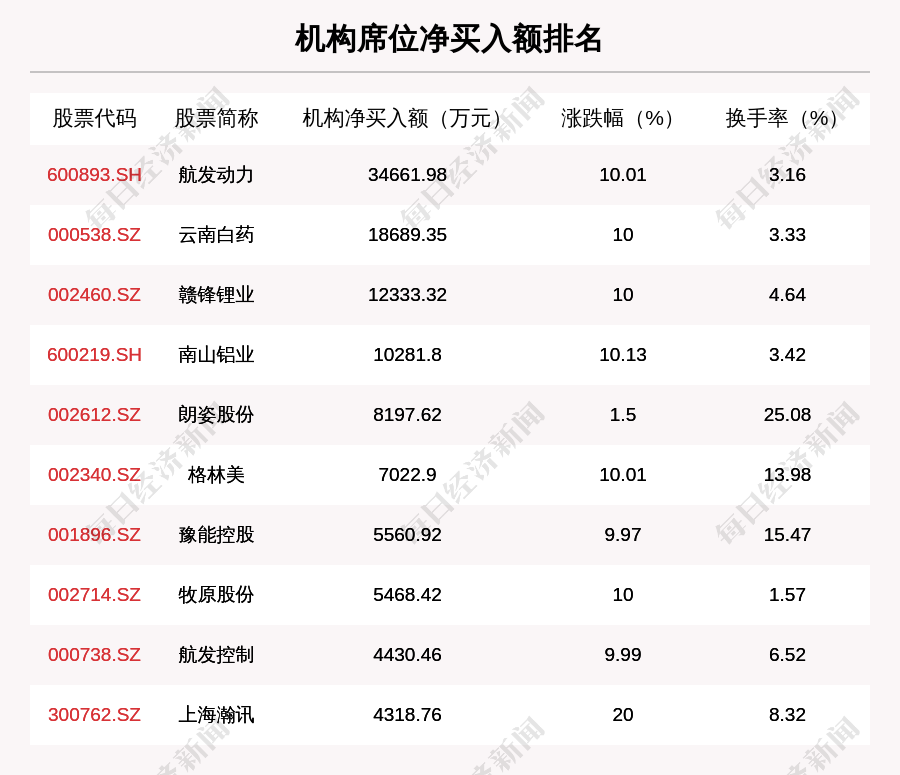
Task: Select the stock name 航发动力
Action: [216, 175]
